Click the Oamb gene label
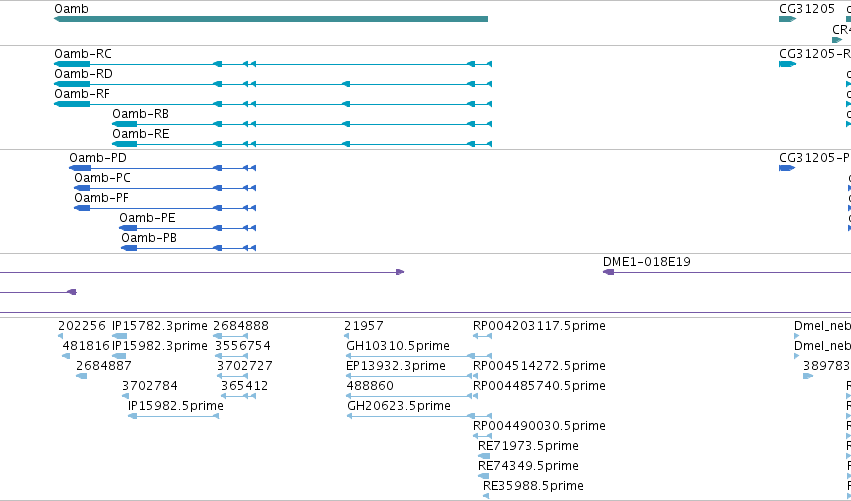This screenshot has width=851, height=501. tap(71, 9)
